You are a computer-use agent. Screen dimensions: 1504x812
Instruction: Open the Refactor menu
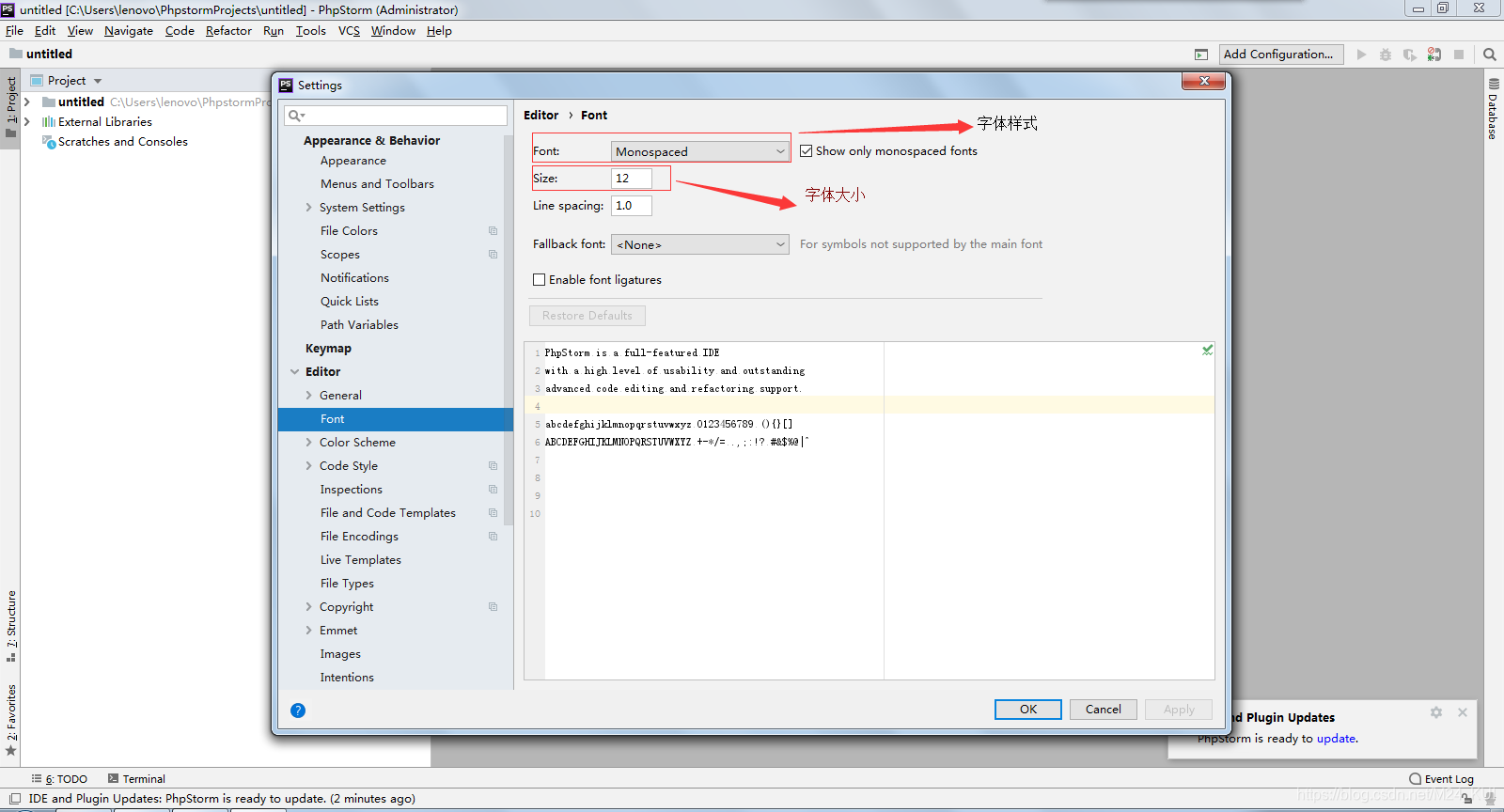coord(228,31)
